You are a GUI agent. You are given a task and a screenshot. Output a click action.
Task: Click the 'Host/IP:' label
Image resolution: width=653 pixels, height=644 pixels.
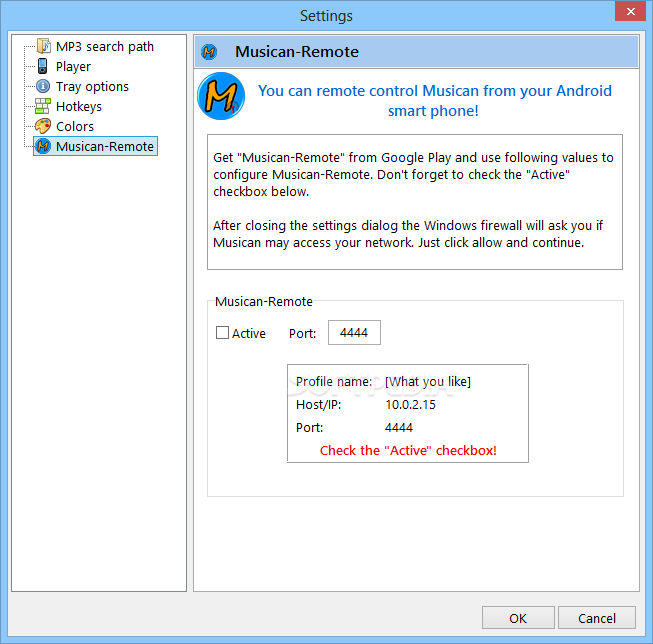pyautogui.click(x=319, y=404)
